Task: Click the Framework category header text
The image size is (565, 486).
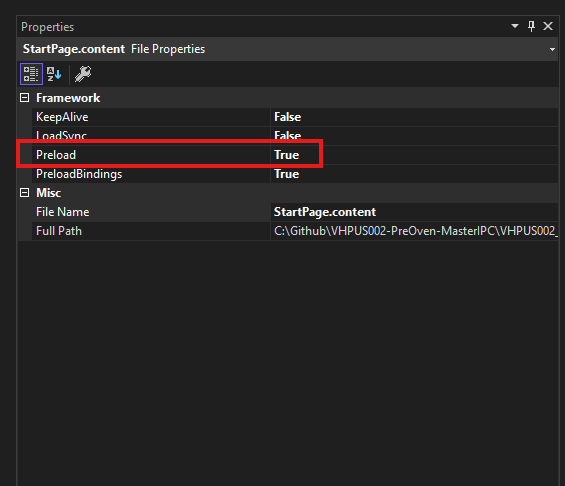Action: tap(68, 98)
